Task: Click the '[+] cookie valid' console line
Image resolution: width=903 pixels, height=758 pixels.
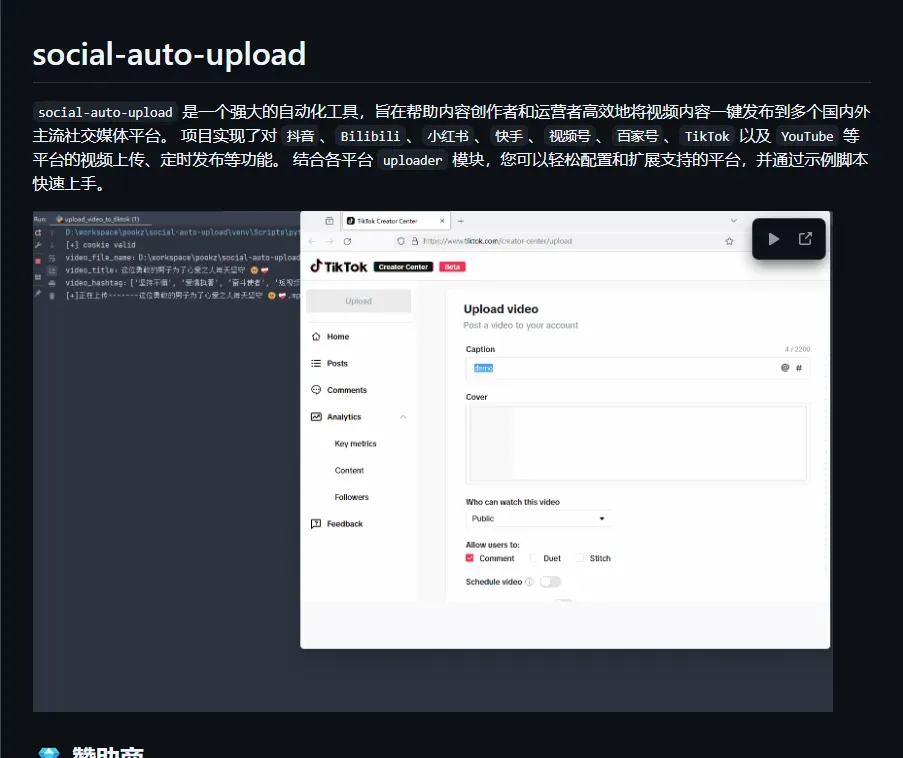Action: [101, 245]
